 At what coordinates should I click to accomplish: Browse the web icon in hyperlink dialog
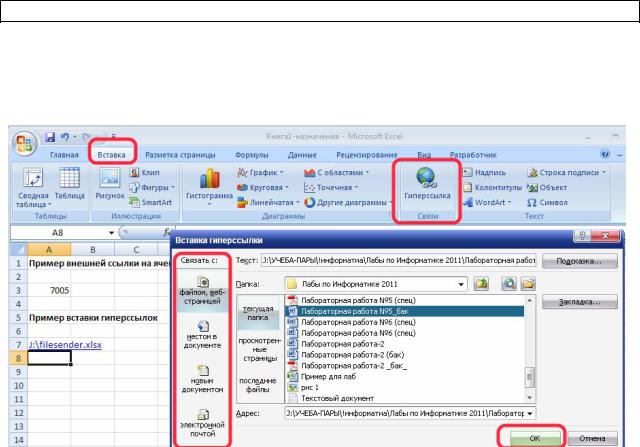point(509,284)
